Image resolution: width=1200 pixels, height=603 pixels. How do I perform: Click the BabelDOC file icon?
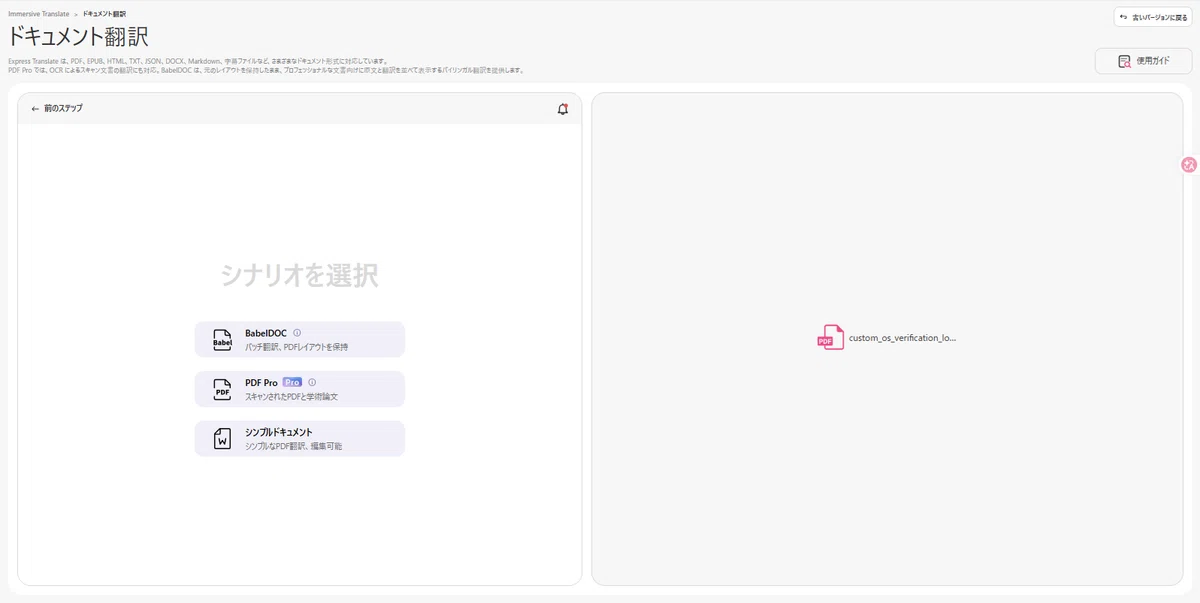coord(222,340)
